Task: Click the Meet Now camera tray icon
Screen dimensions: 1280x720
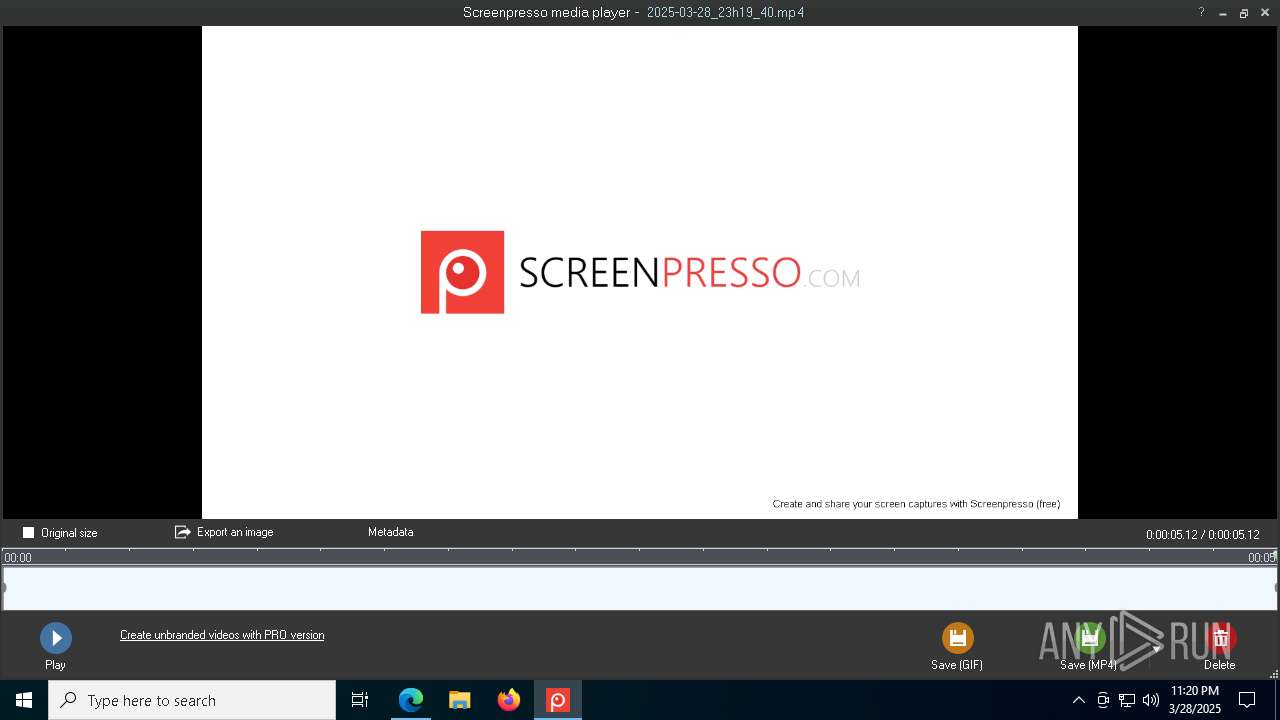Action: (x=1103, y=700)
